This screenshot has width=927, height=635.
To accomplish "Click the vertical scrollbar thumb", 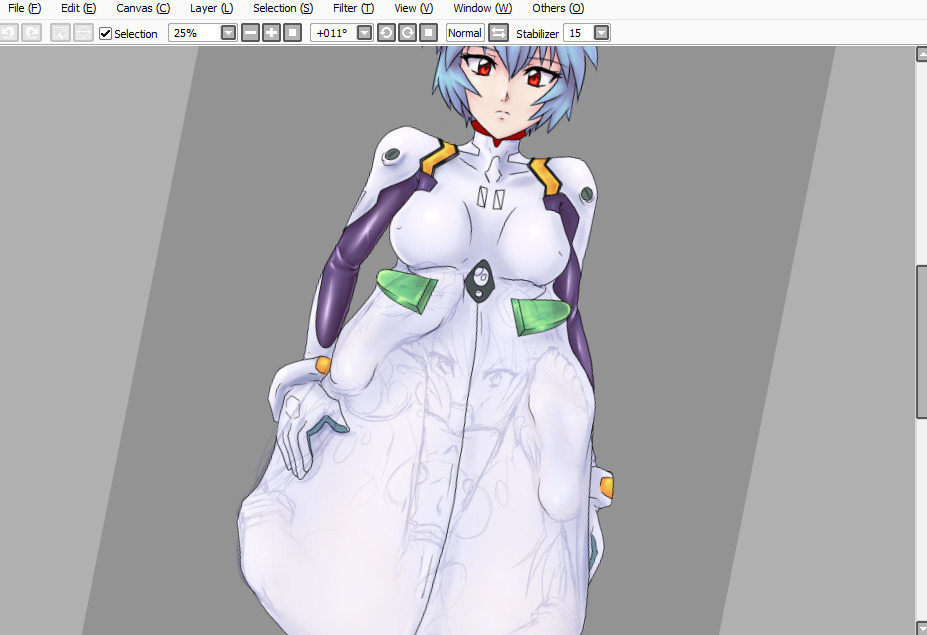I will click(x=922, y=340).
